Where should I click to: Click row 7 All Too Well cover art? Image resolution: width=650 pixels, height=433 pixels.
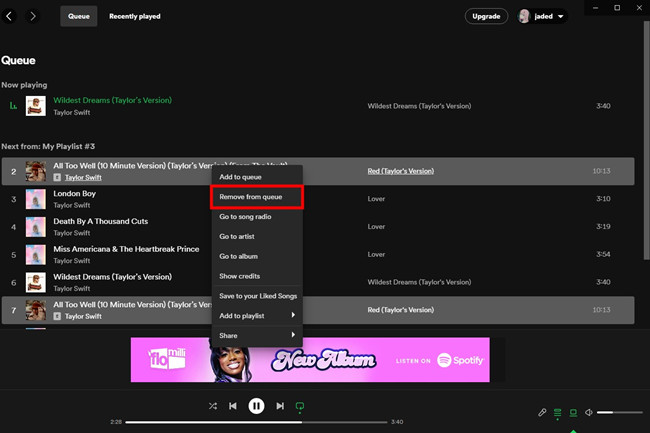[x=36, y=310]
